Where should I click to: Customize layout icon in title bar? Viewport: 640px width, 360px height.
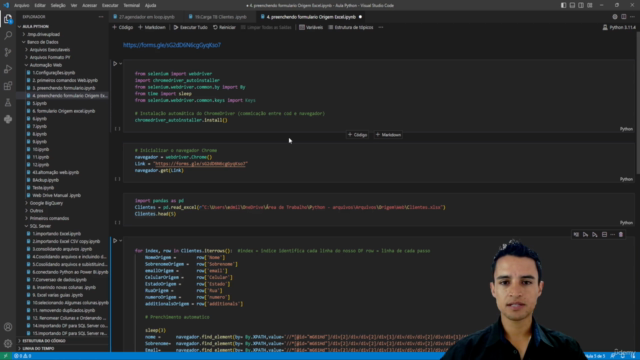(590, 5)
